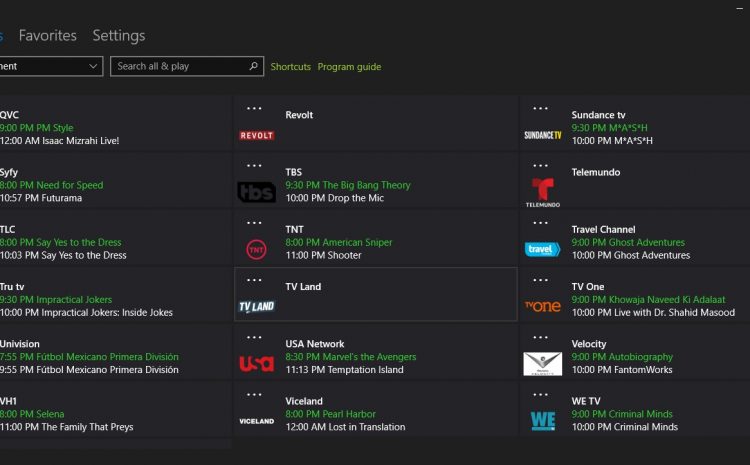Click the Sundance TV logo
The width and height of the screenshot is (750, 465).
(543, 135)
